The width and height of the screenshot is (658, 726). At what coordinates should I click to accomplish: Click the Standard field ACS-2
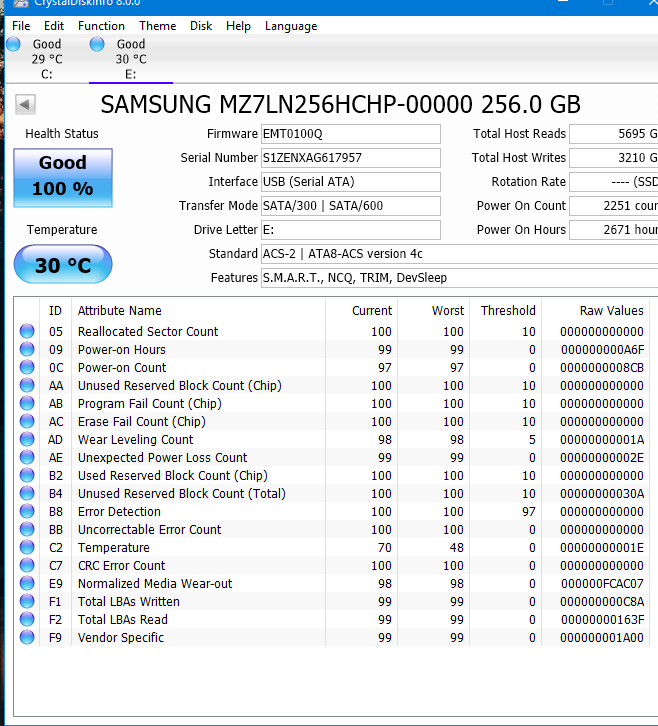[459, 254]
